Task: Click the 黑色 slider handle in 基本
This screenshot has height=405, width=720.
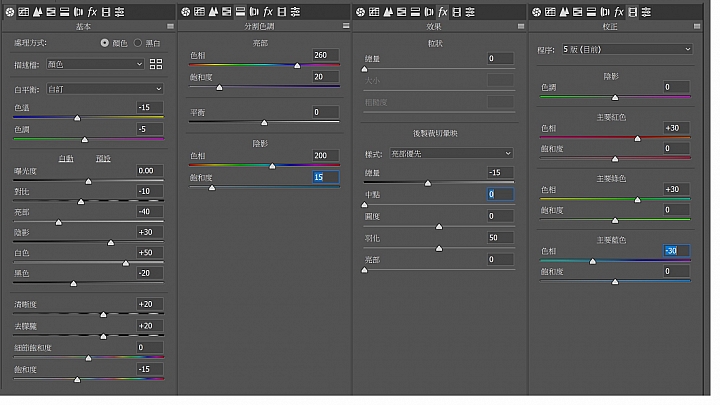Action: pos(73,284)
